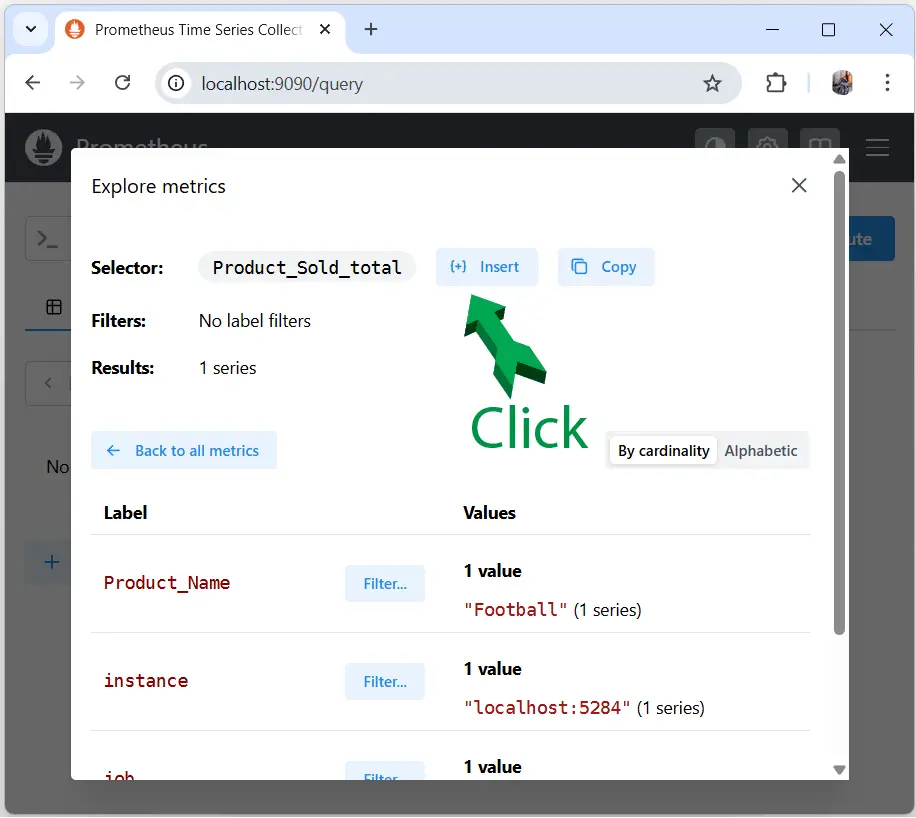The height and width of the screenshot is (818, 916).
Task: Expand the tab search dropdown arrow
Action: click(x=31, y=29)
